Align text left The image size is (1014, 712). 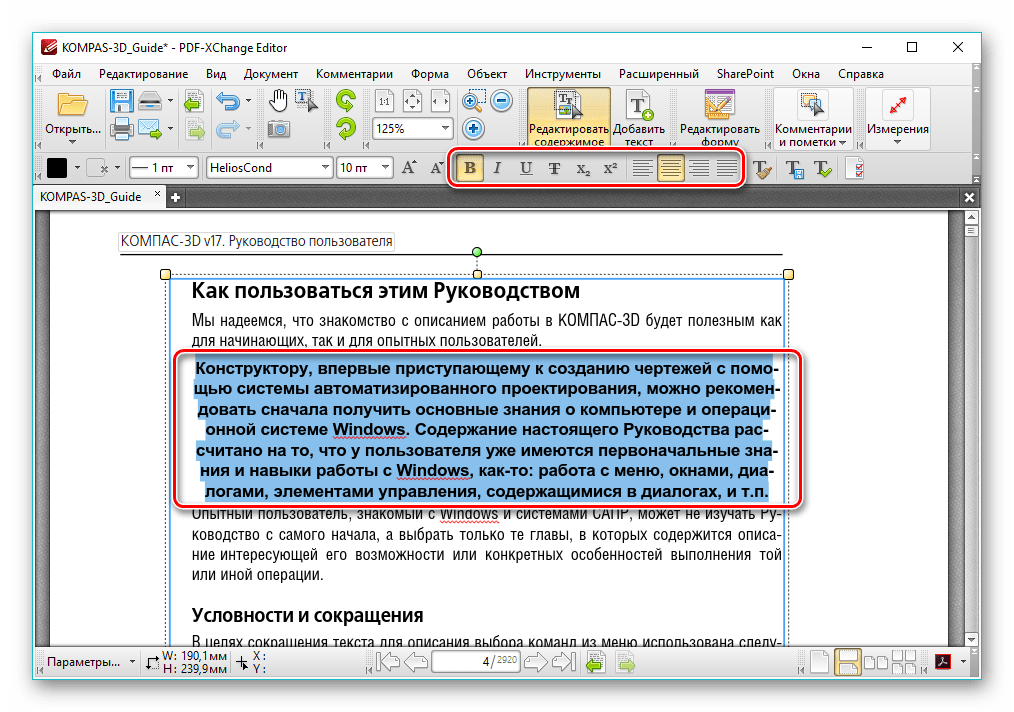[642, 168]
